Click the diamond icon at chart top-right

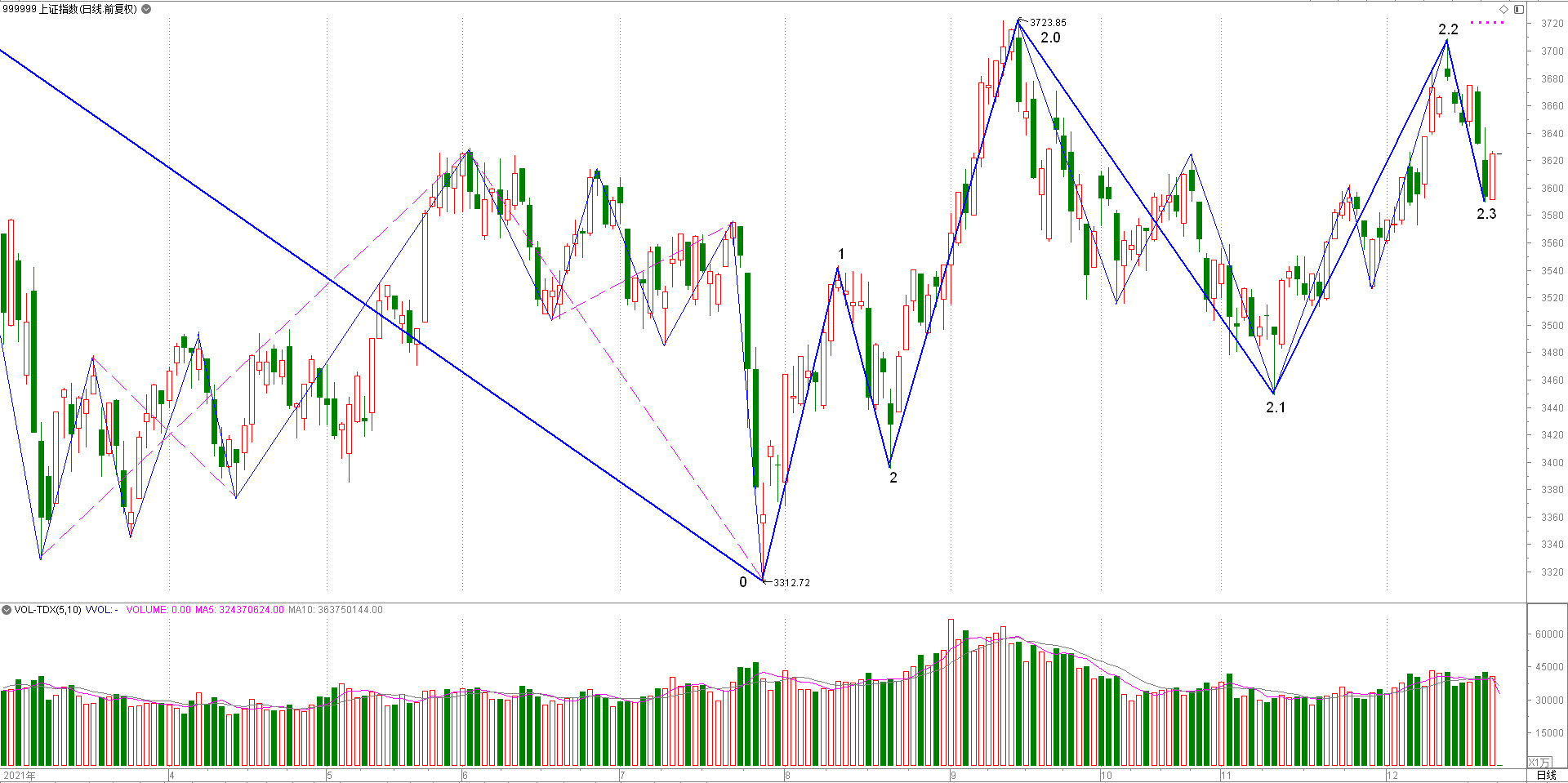[1503, 9]
